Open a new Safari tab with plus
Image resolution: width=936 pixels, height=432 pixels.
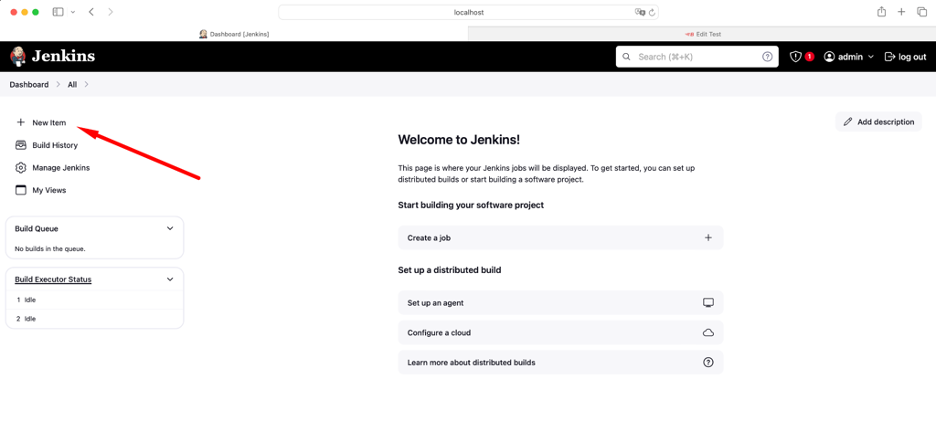point(901,12)
